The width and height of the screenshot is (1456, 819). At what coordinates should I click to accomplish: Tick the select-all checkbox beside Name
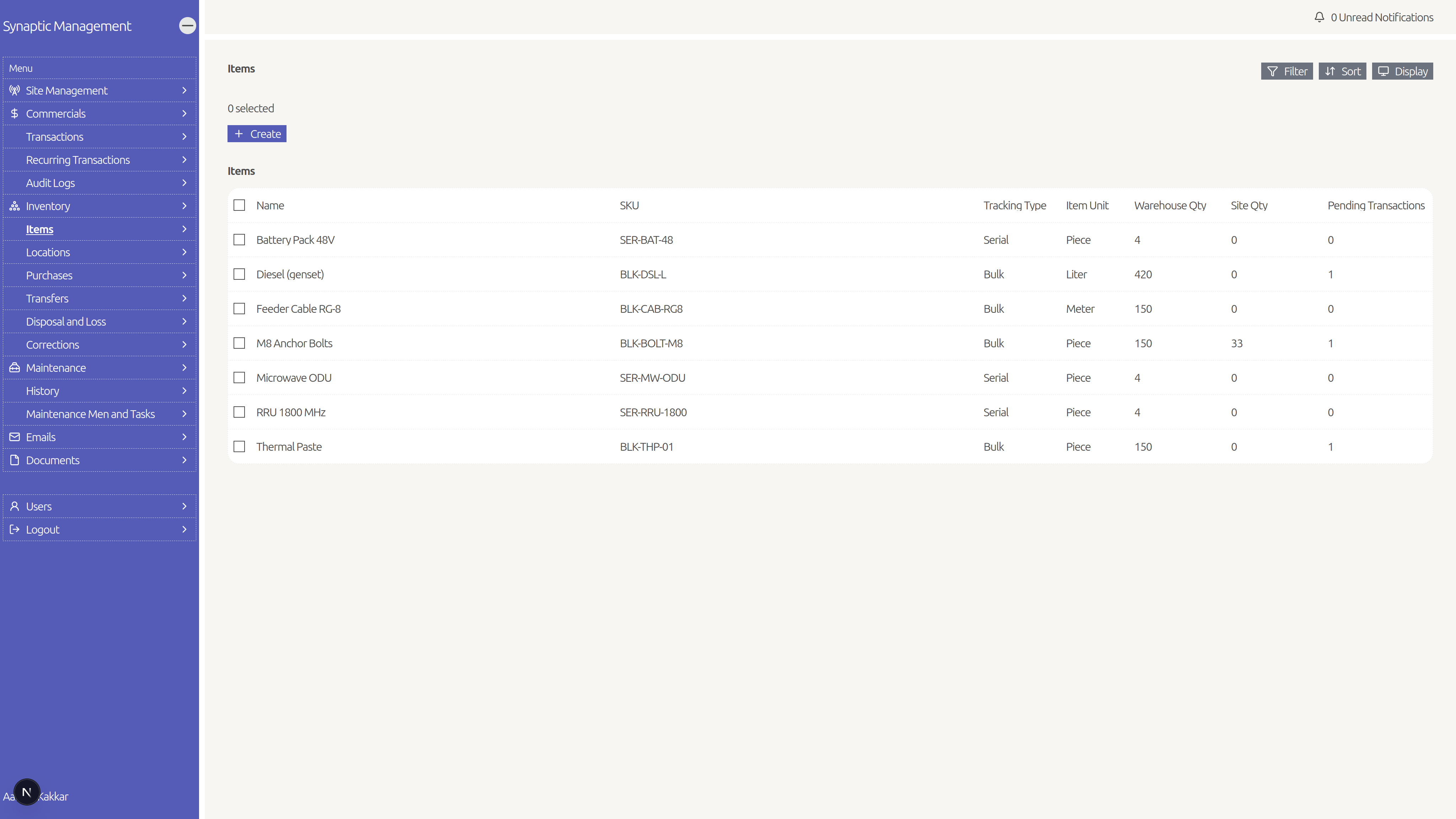(x=239, y=205)
